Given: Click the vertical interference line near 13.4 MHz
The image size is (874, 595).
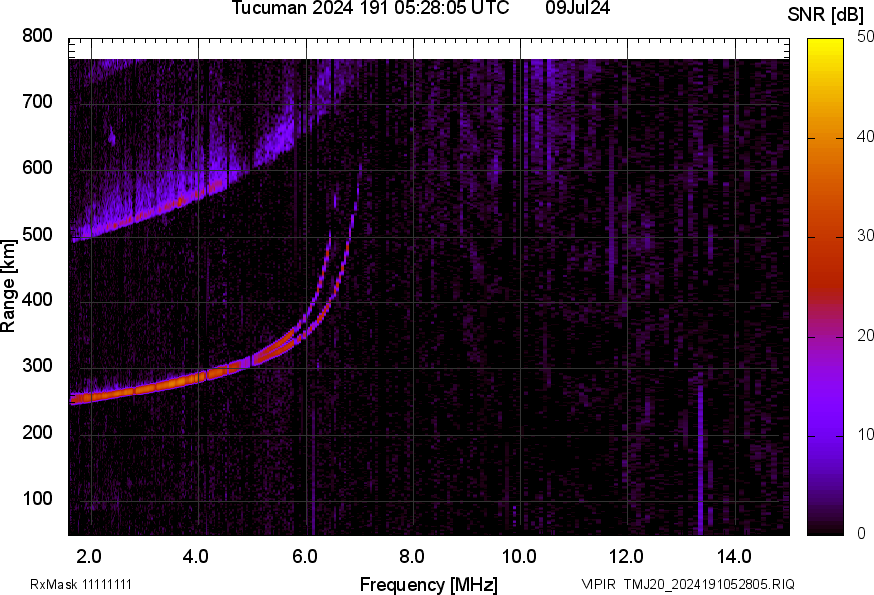Looking at the screenshot, I should tap(701, 460).
